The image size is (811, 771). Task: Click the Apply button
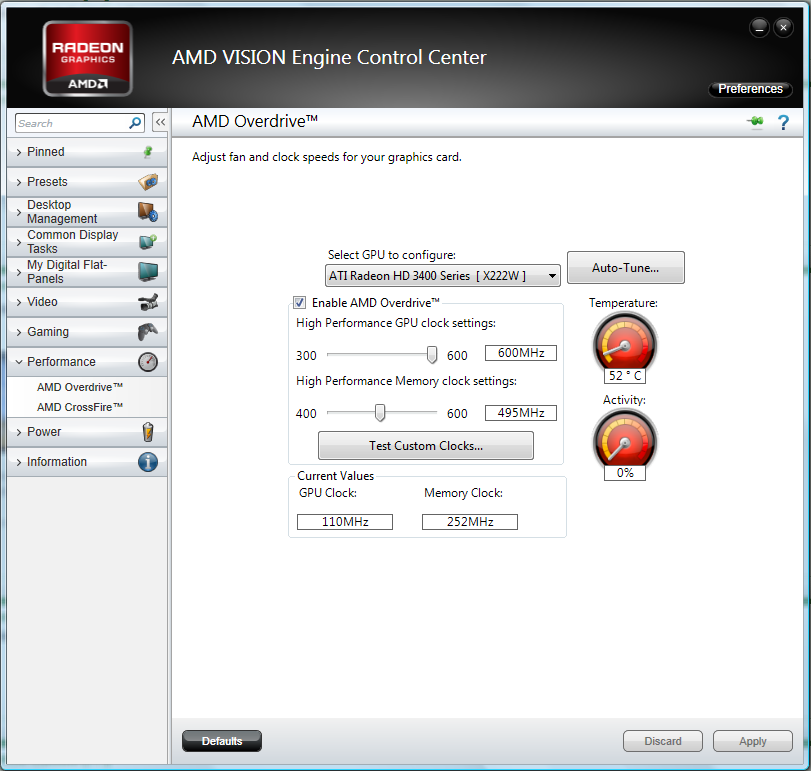coord(753,741)
